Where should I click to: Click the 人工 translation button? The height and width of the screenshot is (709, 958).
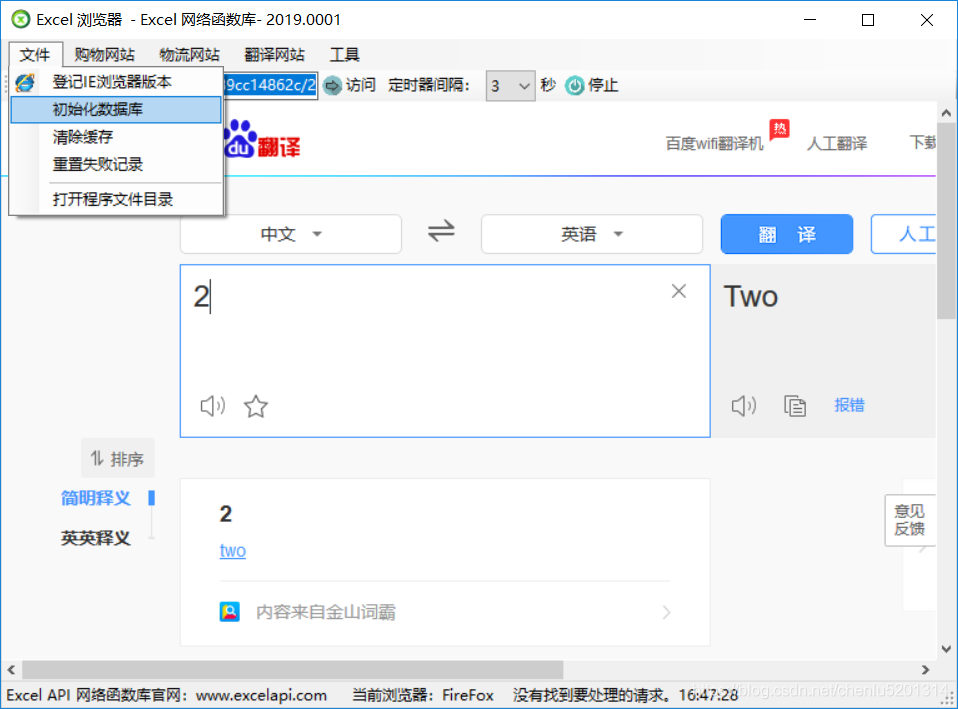(904, 234)
